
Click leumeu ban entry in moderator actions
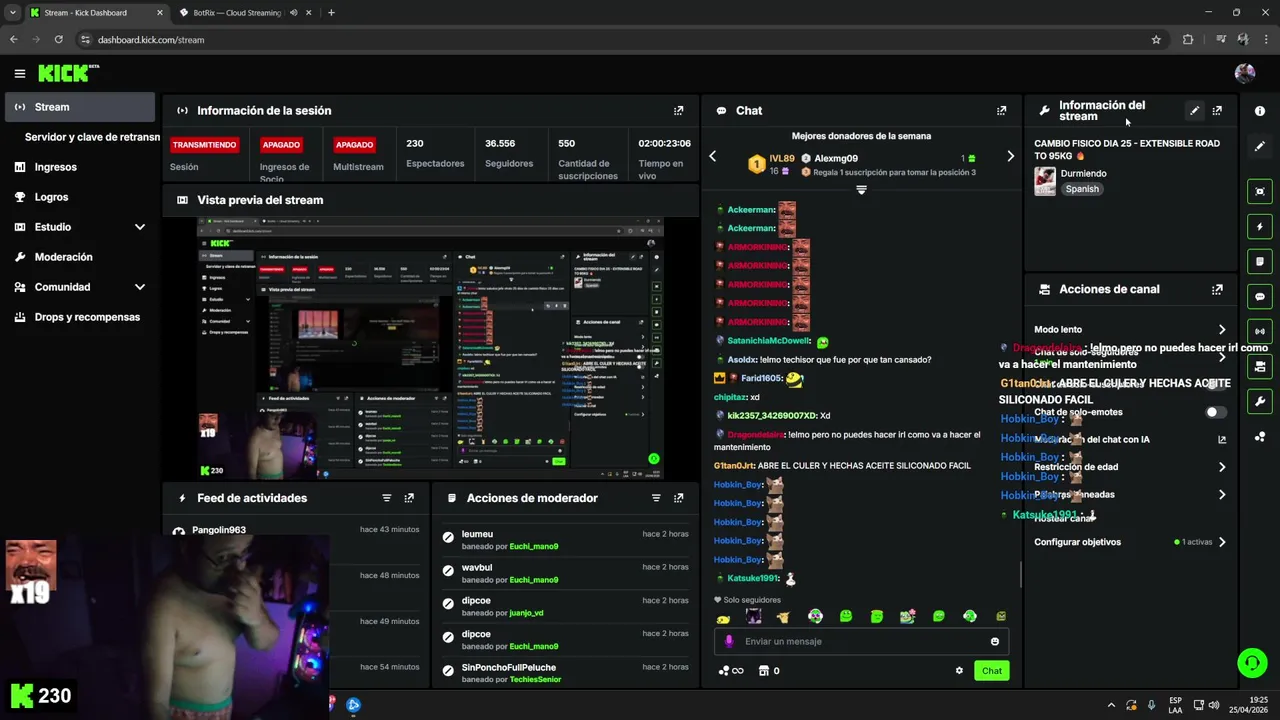pos(566,540)
